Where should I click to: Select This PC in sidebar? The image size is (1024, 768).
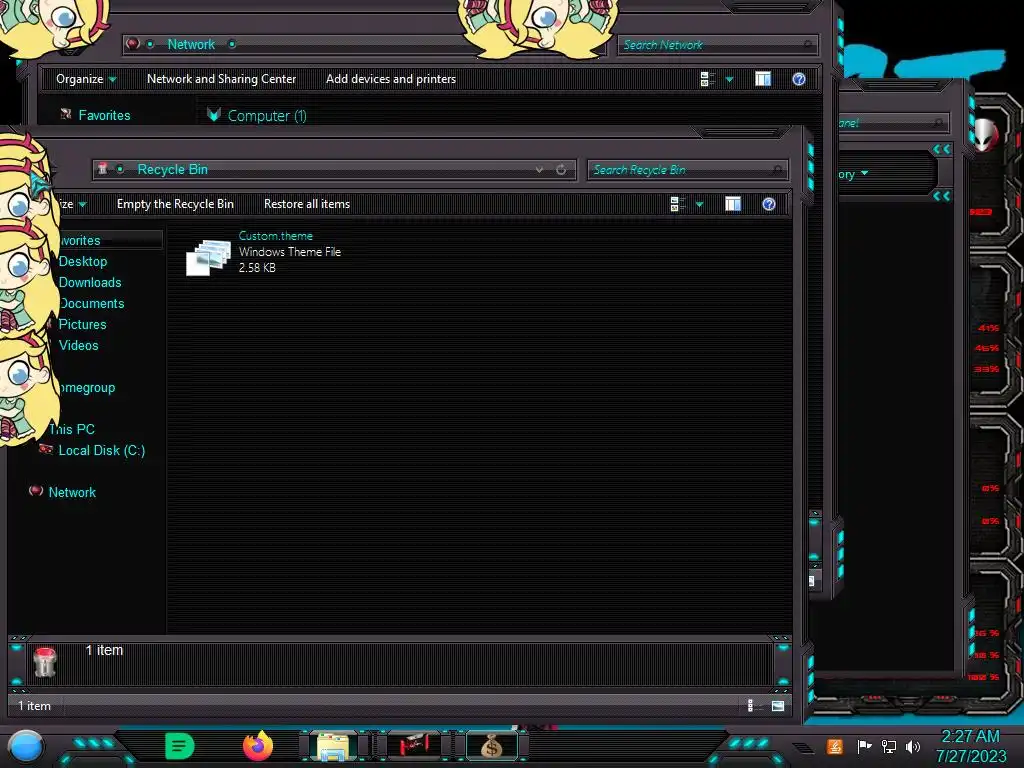pos(72,429)
